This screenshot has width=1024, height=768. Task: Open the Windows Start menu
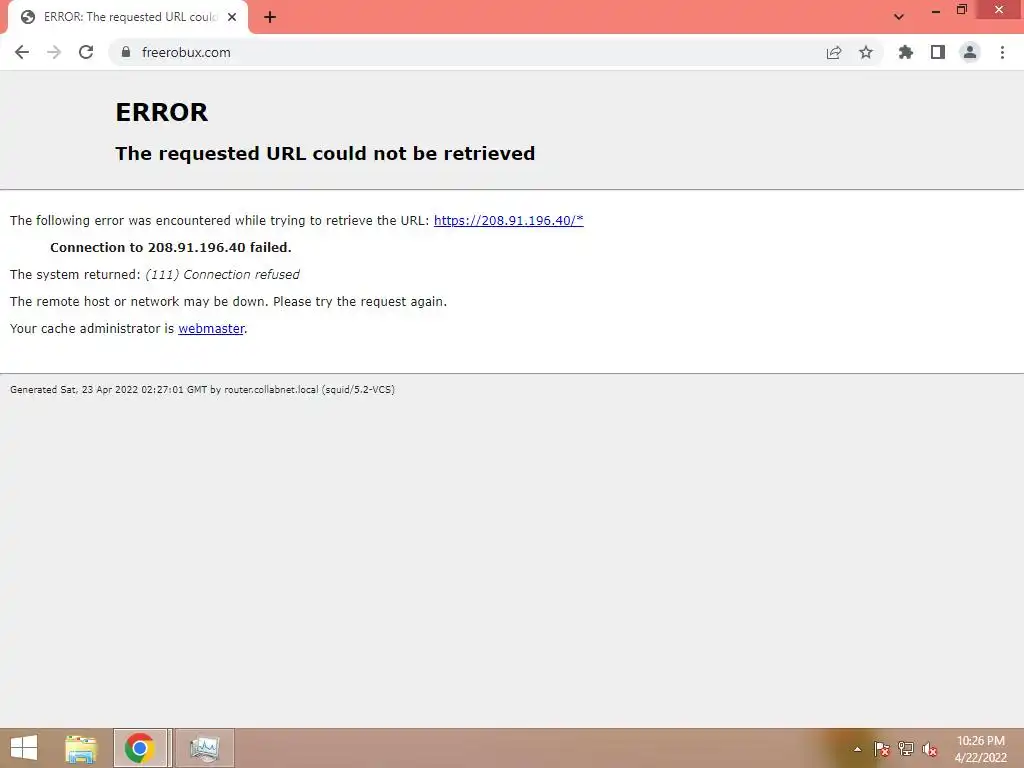pyautogui.click(x=24, y=748)
